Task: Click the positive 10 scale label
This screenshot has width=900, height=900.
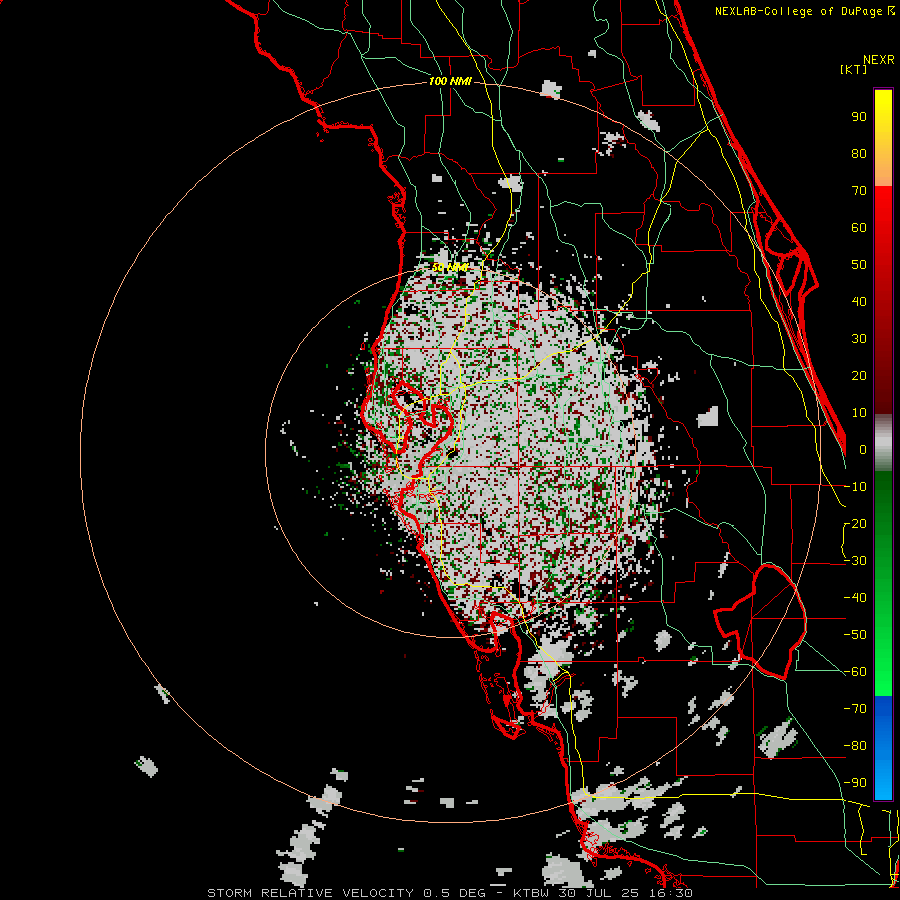Action: tap(859, 413)
